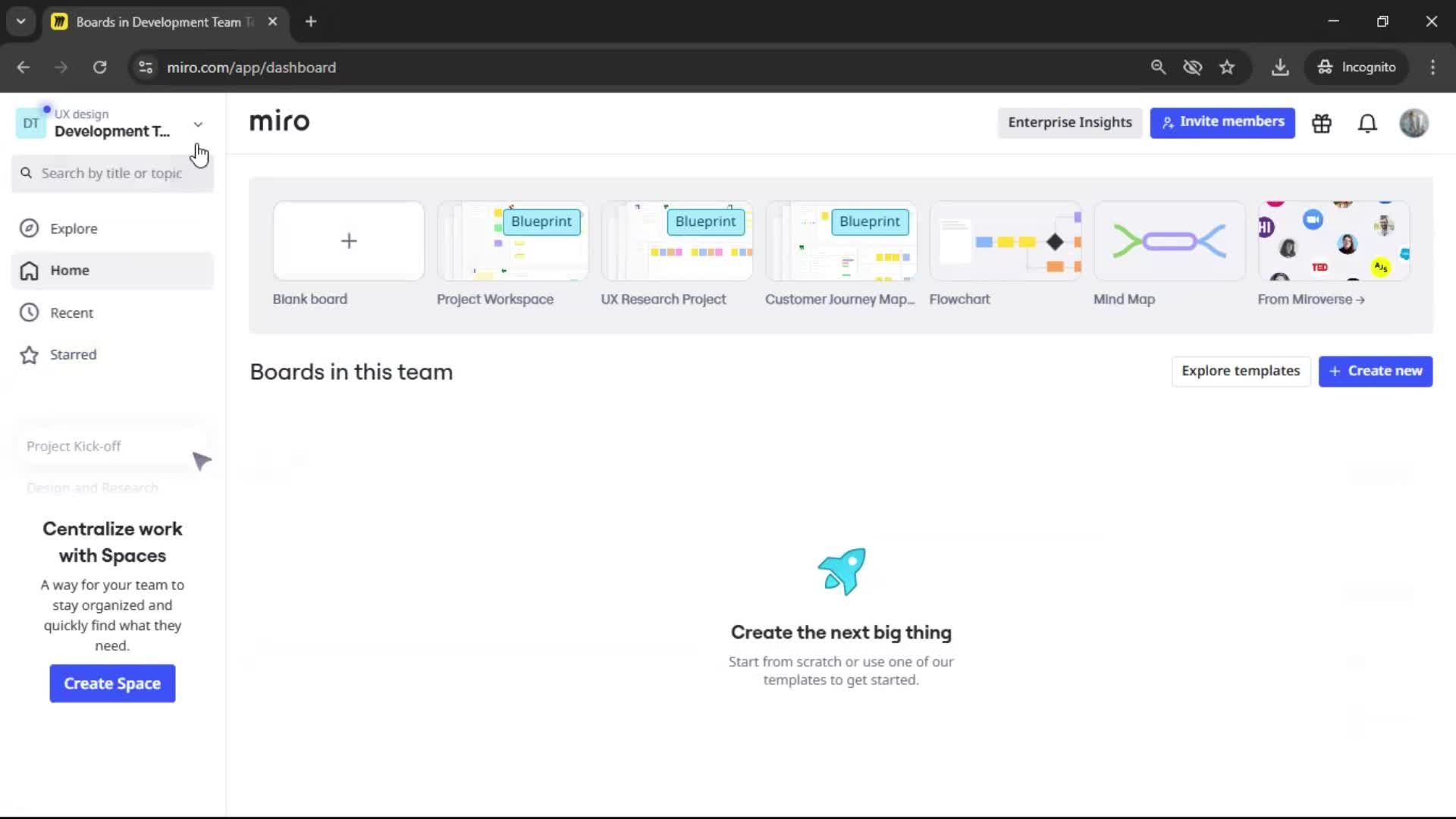Open From Miroverse link

1311,300
